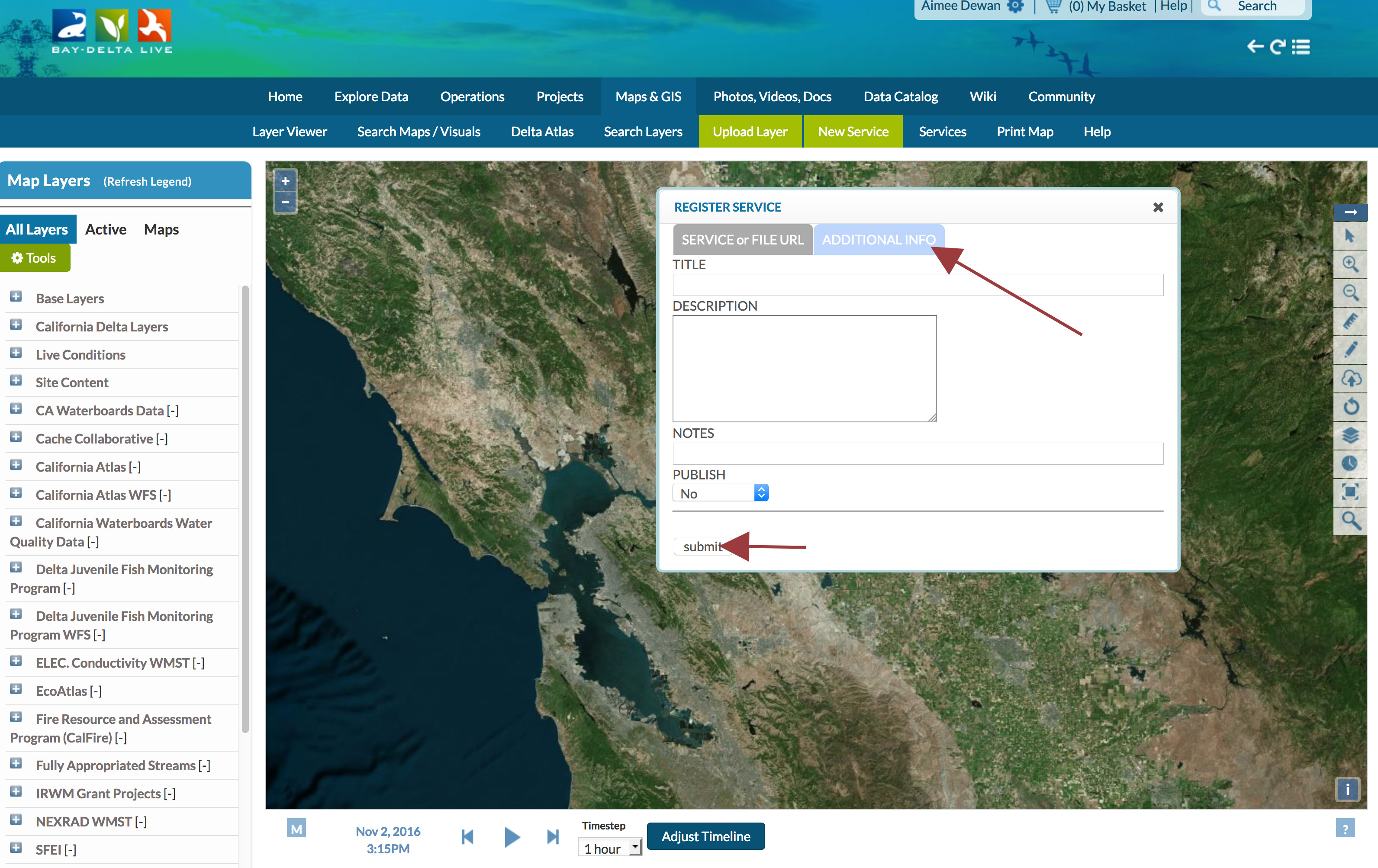Screen dimensions: 1378x868
Task: Expand the Live Conditions layer group
Action: 16,353
